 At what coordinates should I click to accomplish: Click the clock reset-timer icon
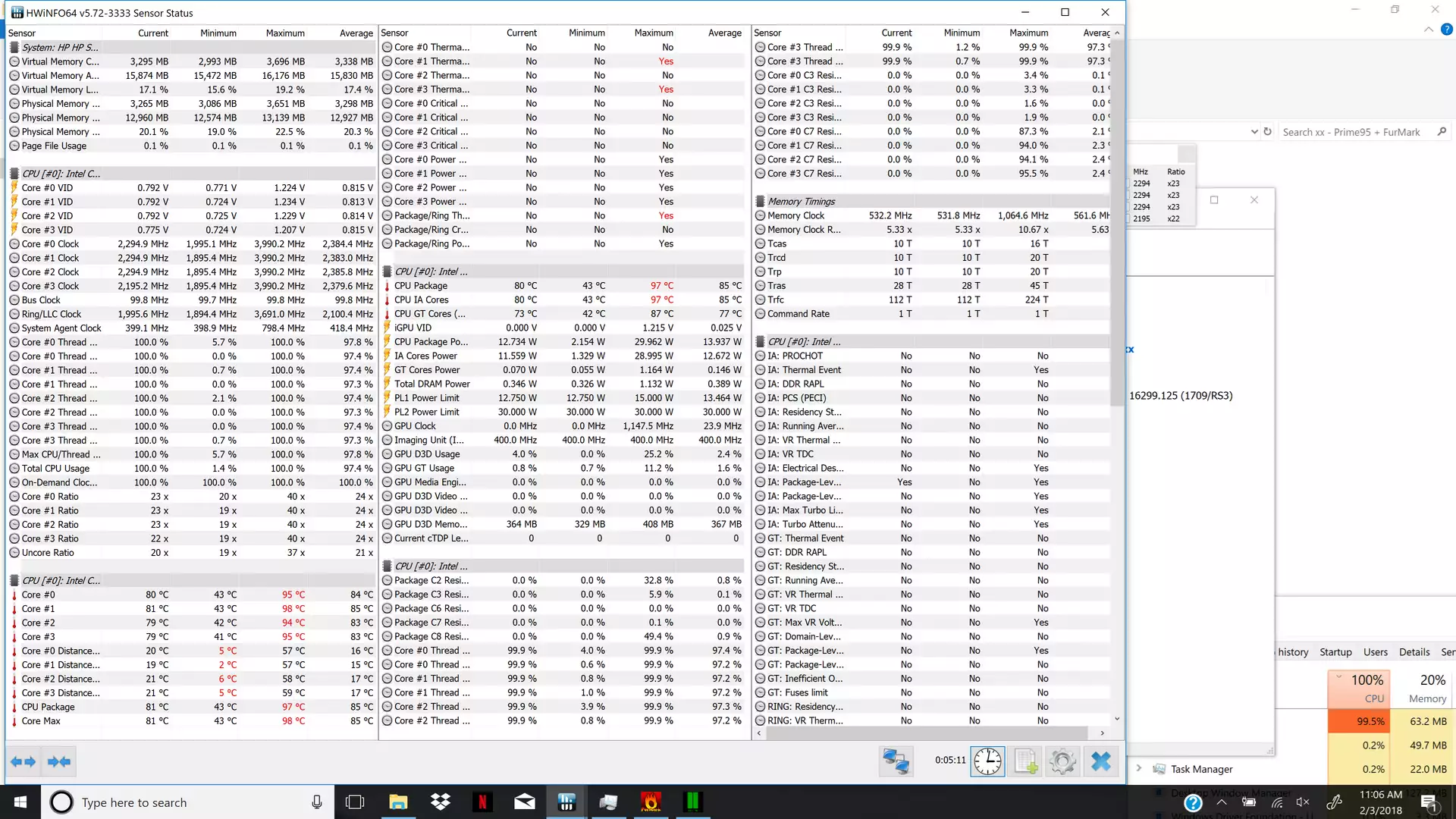coord(987,761)
